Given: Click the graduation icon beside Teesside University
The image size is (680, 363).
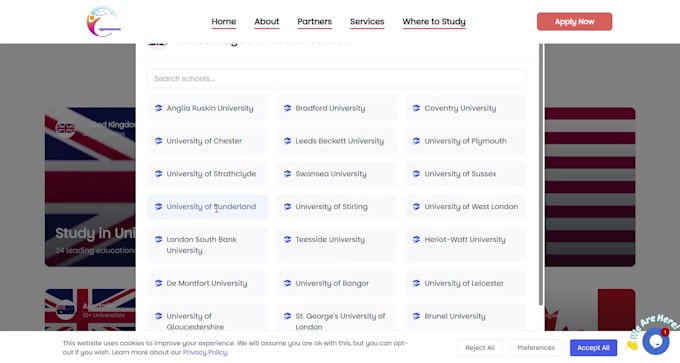Looking at the screenshot, I should click(287, 239).
